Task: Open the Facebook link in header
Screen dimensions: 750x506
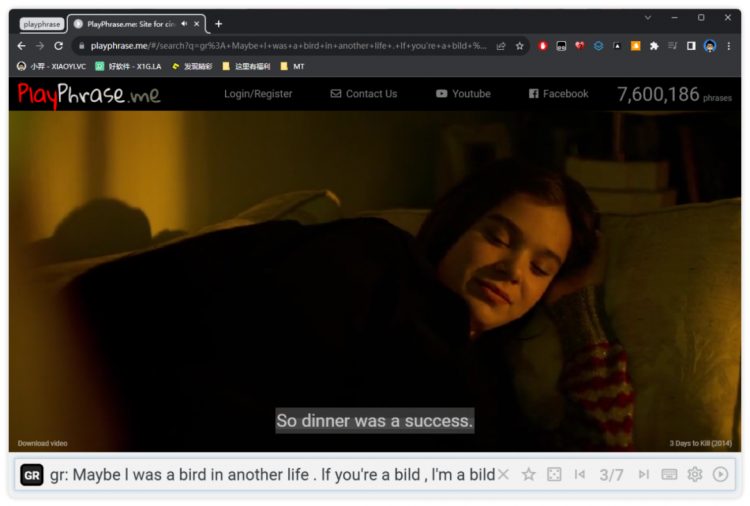Action: tap(558, 94)
